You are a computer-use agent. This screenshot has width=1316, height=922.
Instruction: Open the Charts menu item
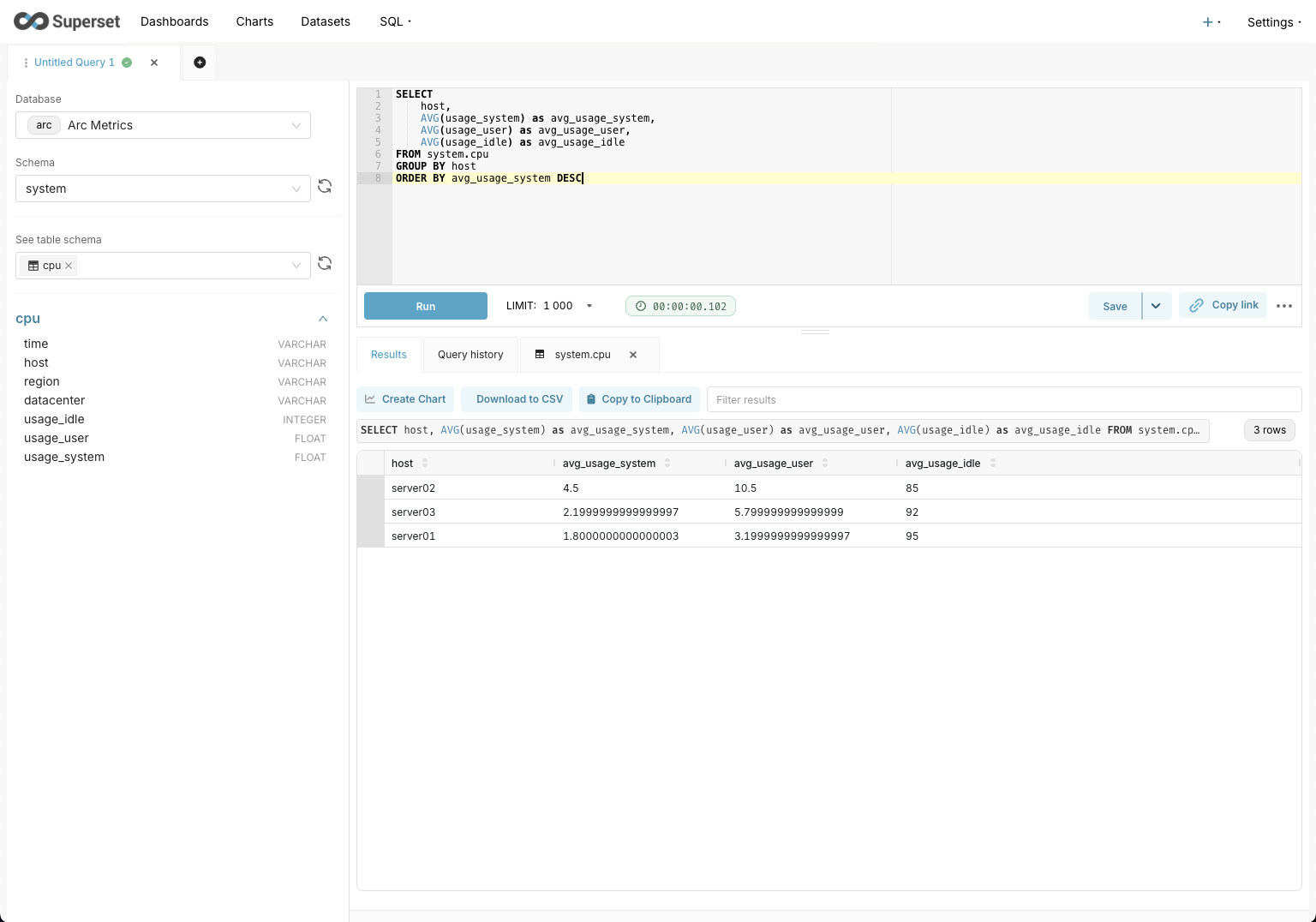(x=254, y=21)
